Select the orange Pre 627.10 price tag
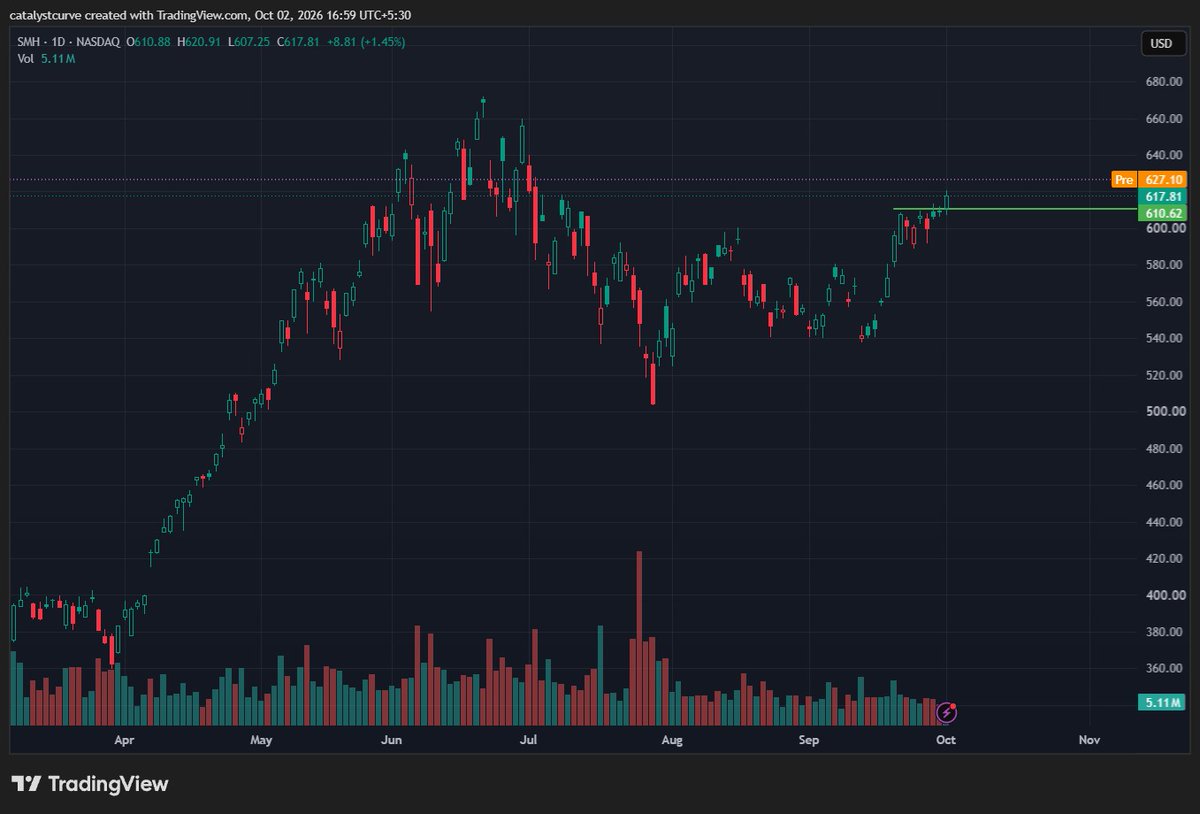Screen dimensions: 1200x814 [x=1150, y=180]
